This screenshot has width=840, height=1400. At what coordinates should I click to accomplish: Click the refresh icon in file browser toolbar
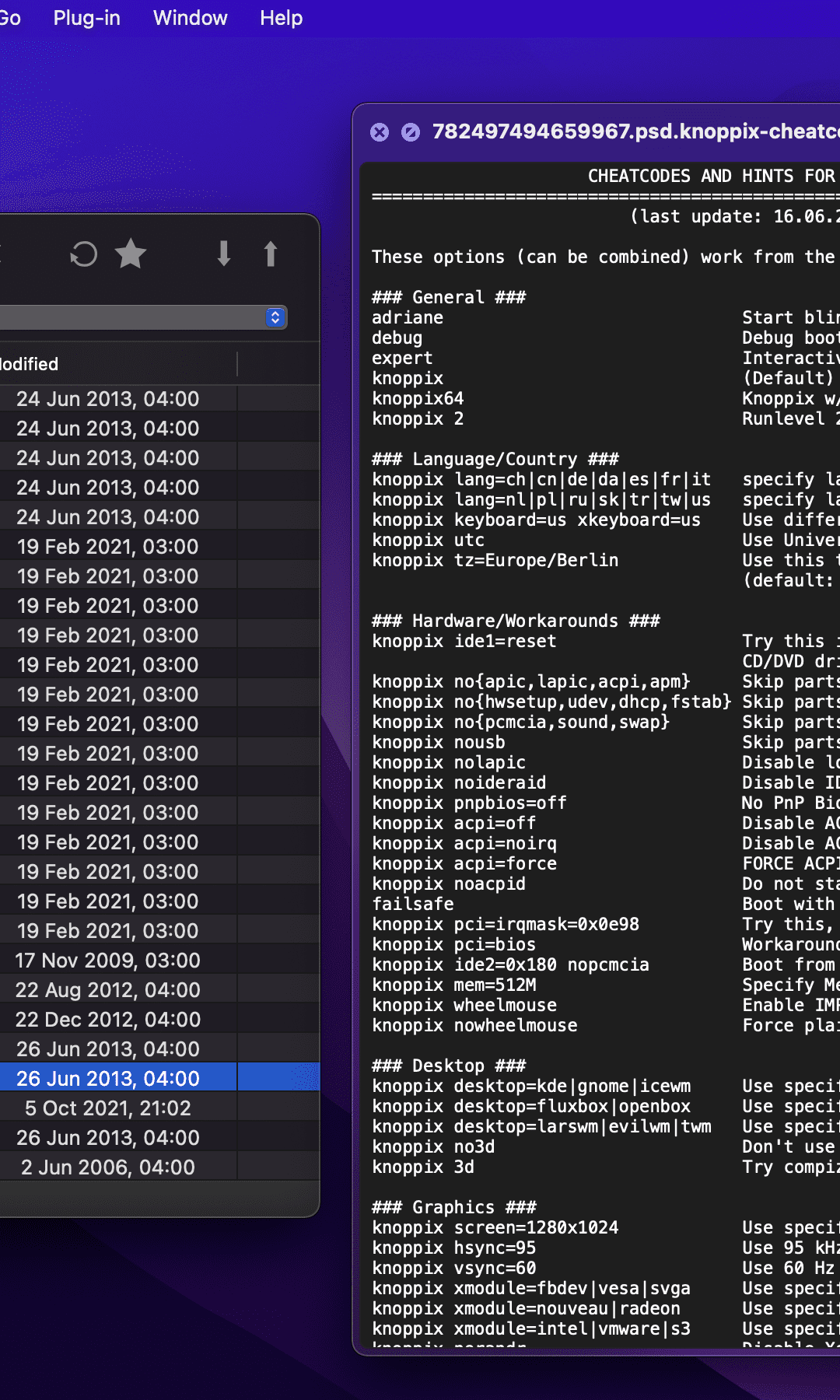(84, 254)
